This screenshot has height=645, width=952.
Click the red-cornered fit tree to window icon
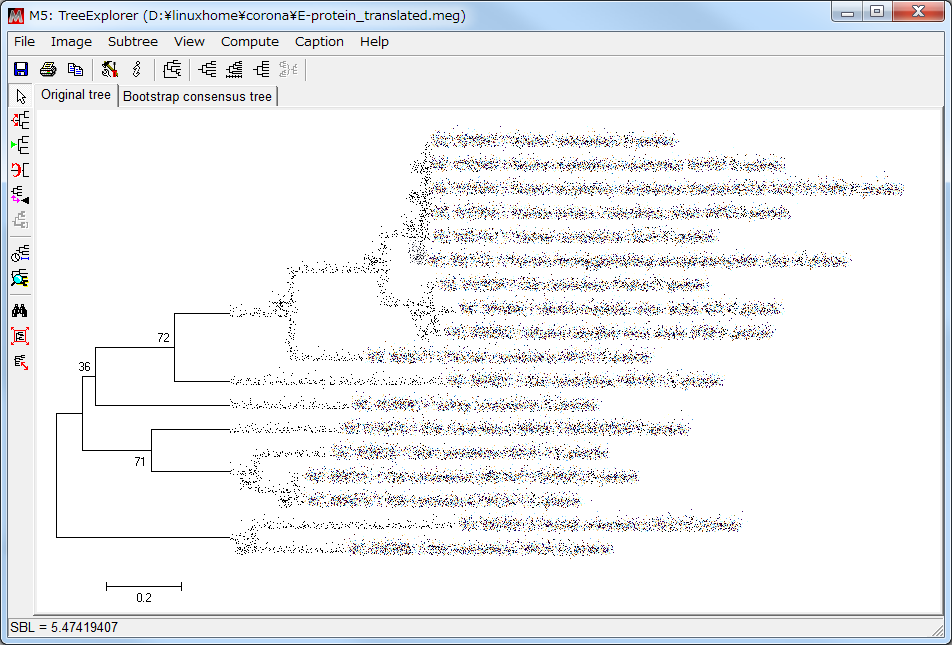click(x=20, y=336)
